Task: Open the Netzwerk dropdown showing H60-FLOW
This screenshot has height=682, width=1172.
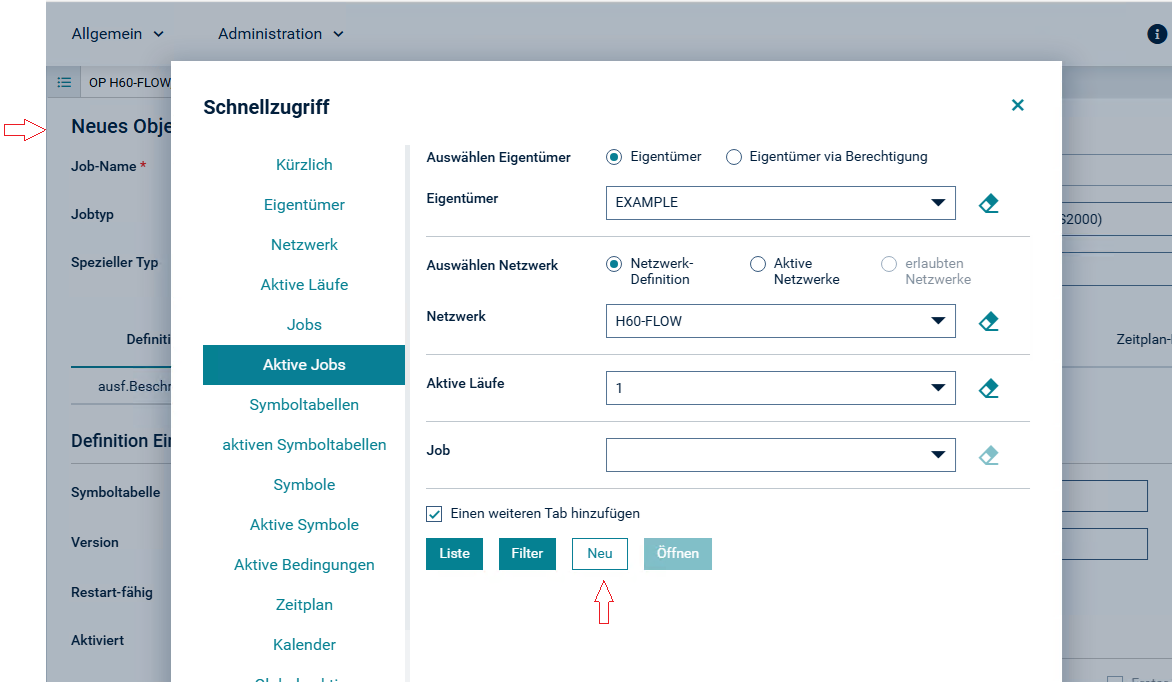Action: (x=780, y=321)
